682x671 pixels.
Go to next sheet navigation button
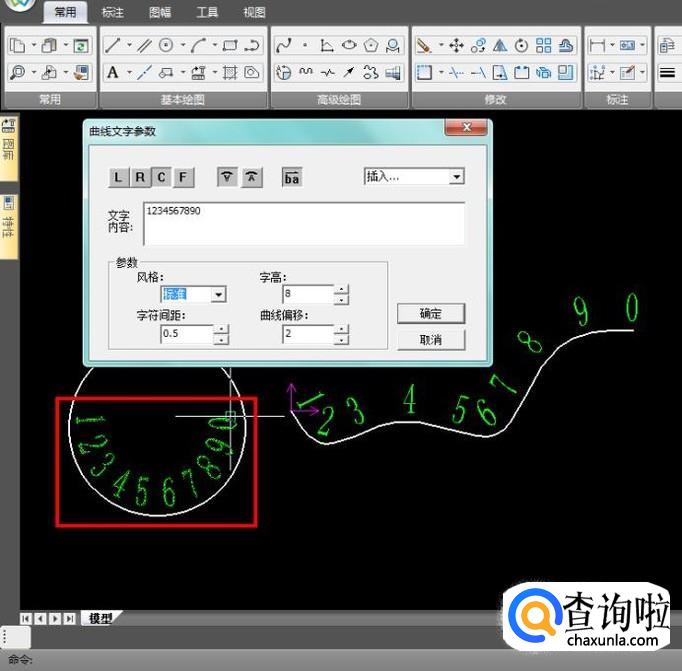(55, 618)
